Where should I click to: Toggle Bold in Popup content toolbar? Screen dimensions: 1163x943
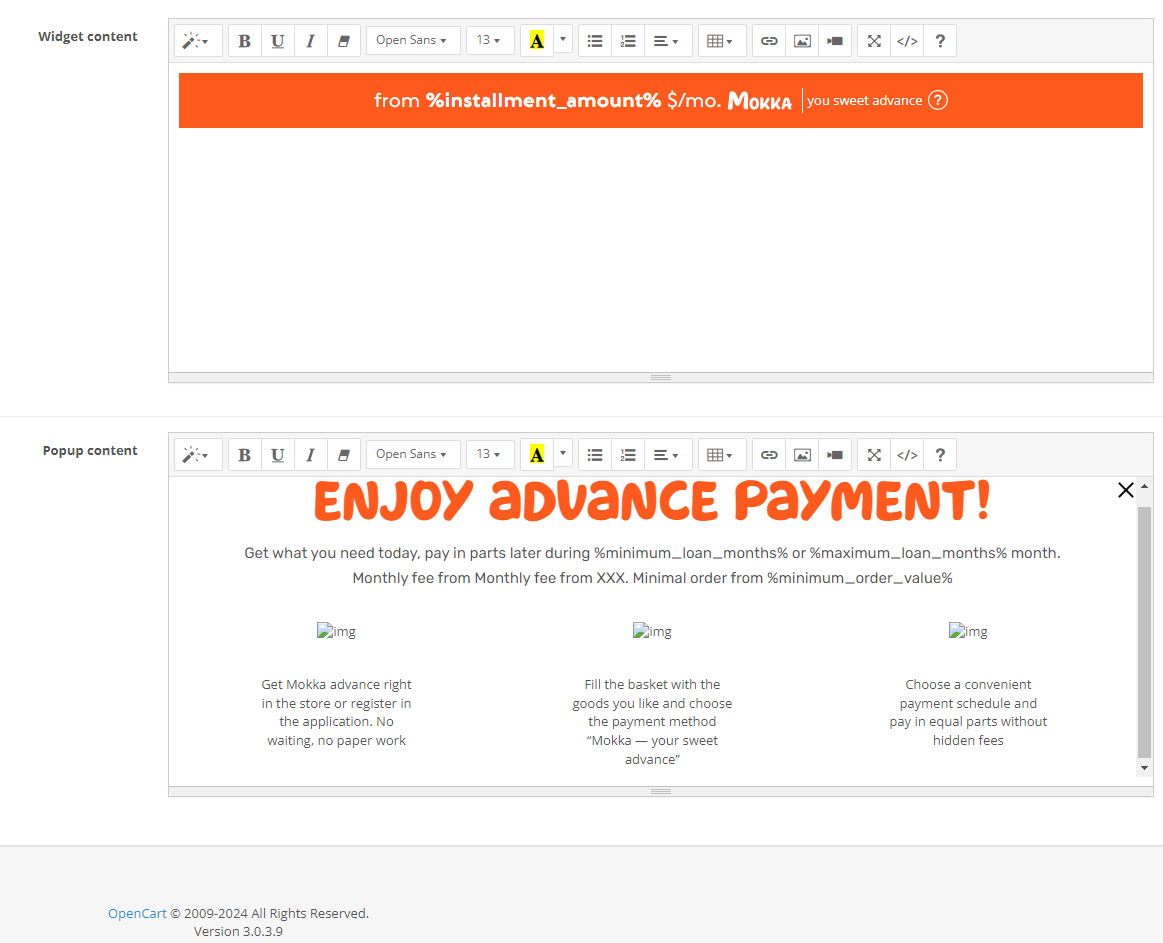point(245,455)
